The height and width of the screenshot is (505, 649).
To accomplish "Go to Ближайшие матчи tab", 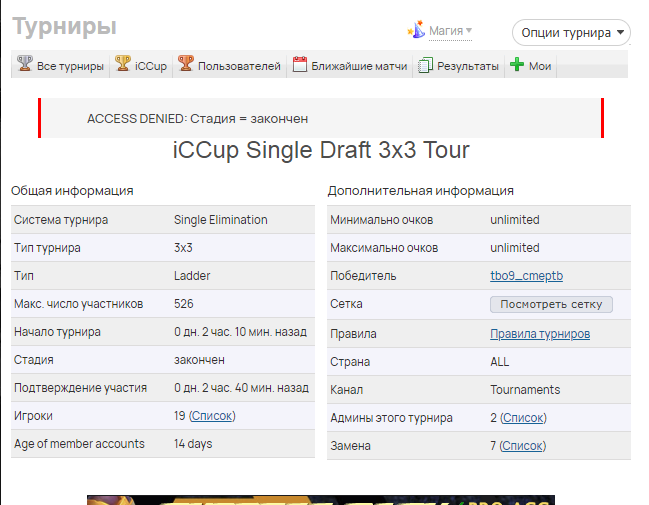I will 350,65.
